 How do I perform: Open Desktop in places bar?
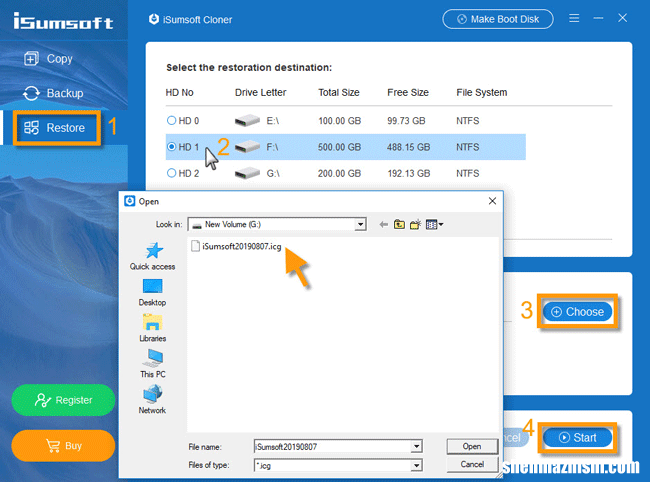(x=153, y=293)
